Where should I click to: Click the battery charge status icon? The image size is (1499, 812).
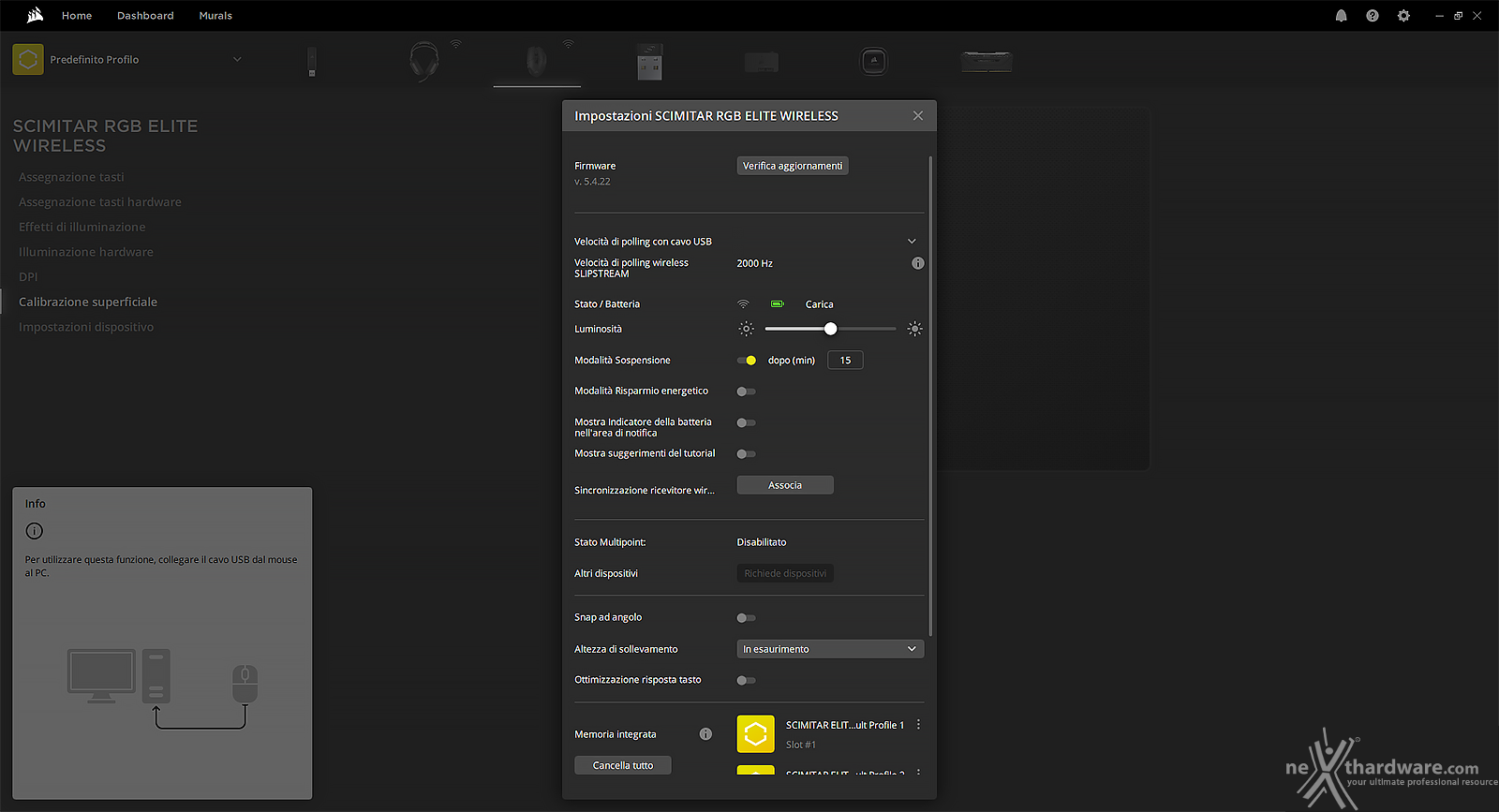point(778,304)
